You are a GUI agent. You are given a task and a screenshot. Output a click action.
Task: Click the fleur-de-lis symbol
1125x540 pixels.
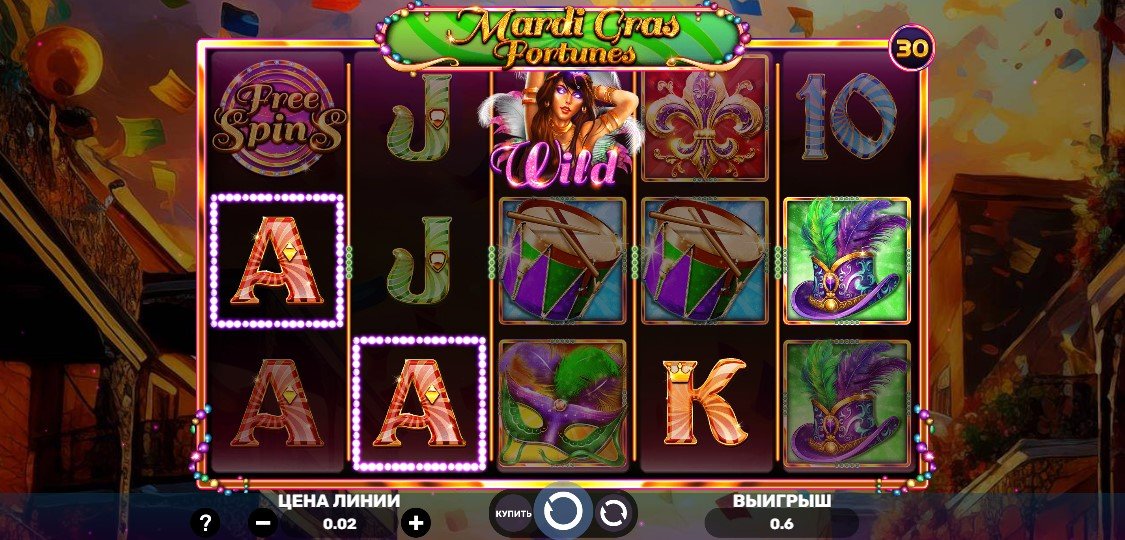pyautogui.click(x=704, y=124)
